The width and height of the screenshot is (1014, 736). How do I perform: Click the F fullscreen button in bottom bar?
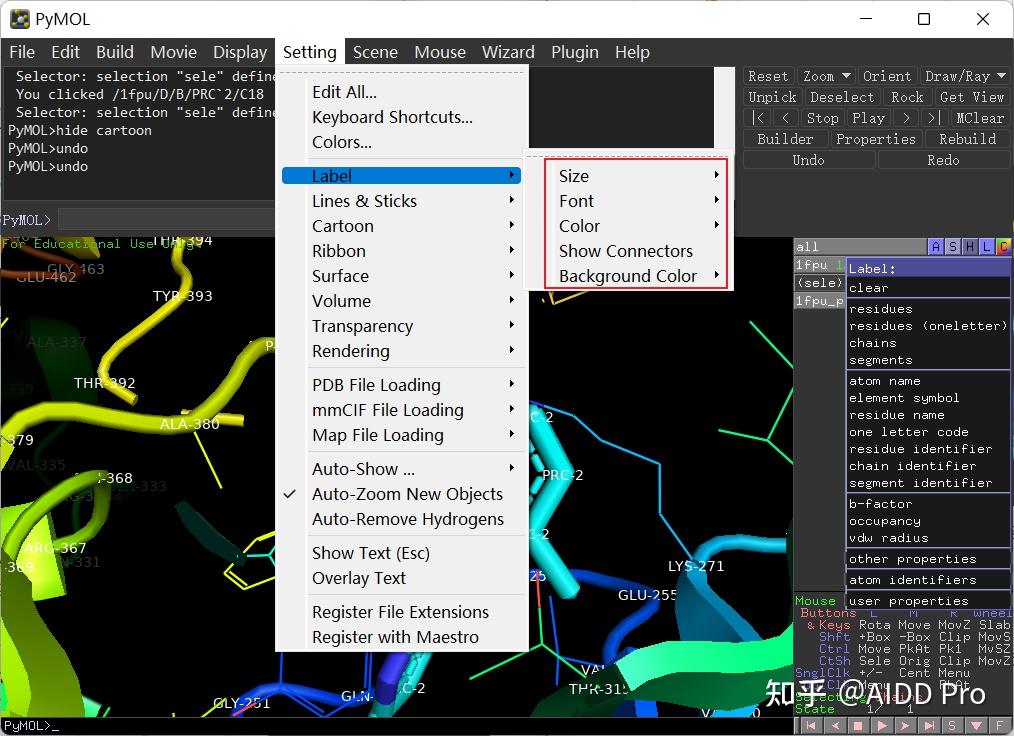point(1000,725)
